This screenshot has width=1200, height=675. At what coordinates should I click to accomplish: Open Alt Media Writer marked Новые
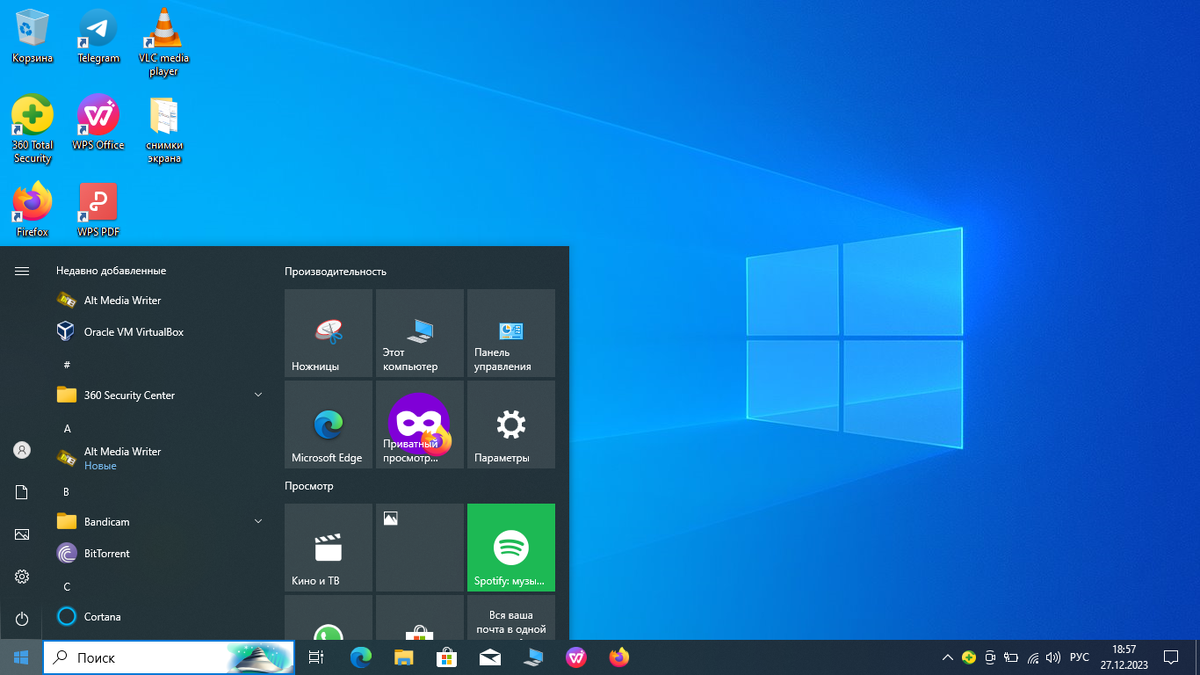point(160,458)
